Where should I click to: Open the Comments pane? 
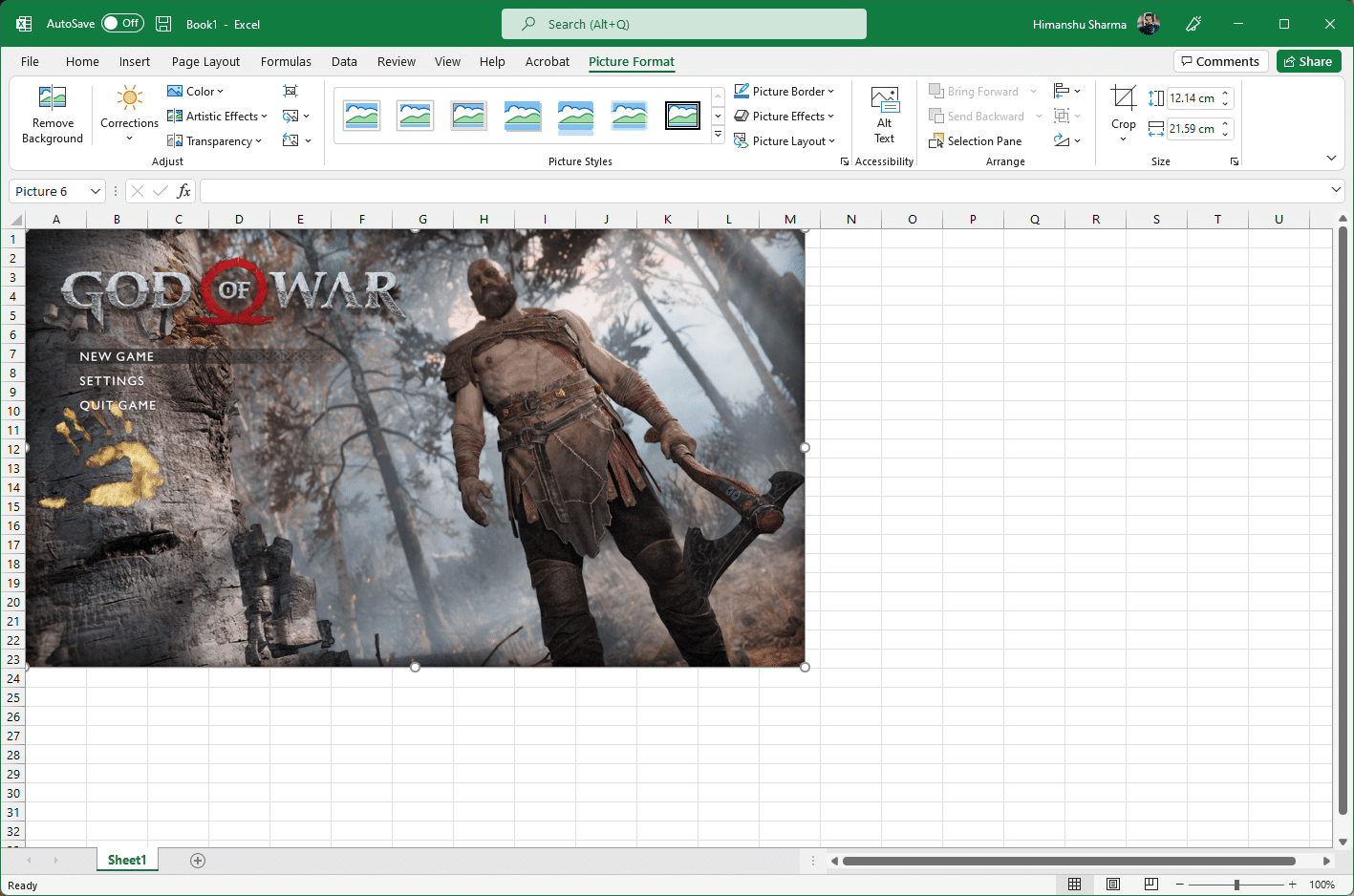click(x=1221, y=61)
